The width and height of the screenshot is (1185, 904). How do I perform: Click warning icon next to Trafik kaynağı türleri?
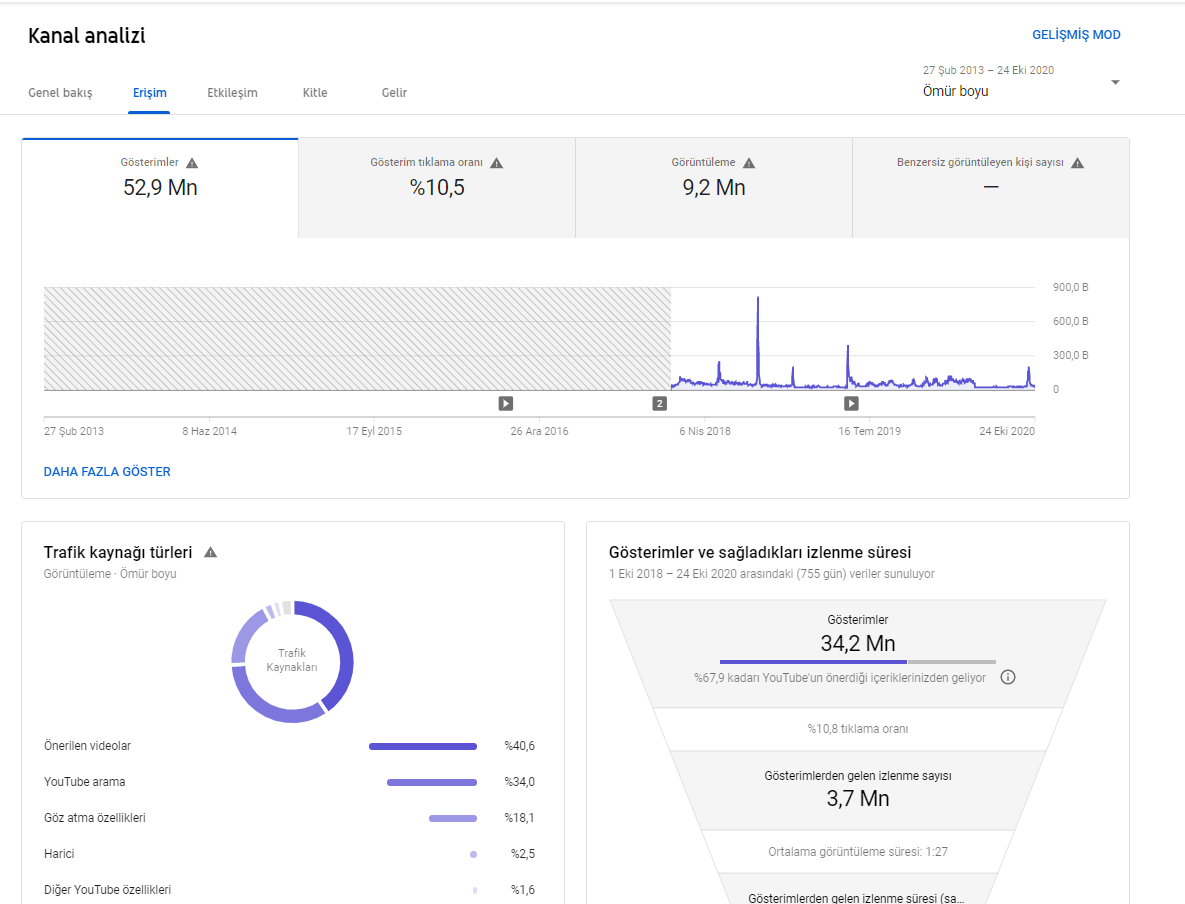click(x=211, y=553)
